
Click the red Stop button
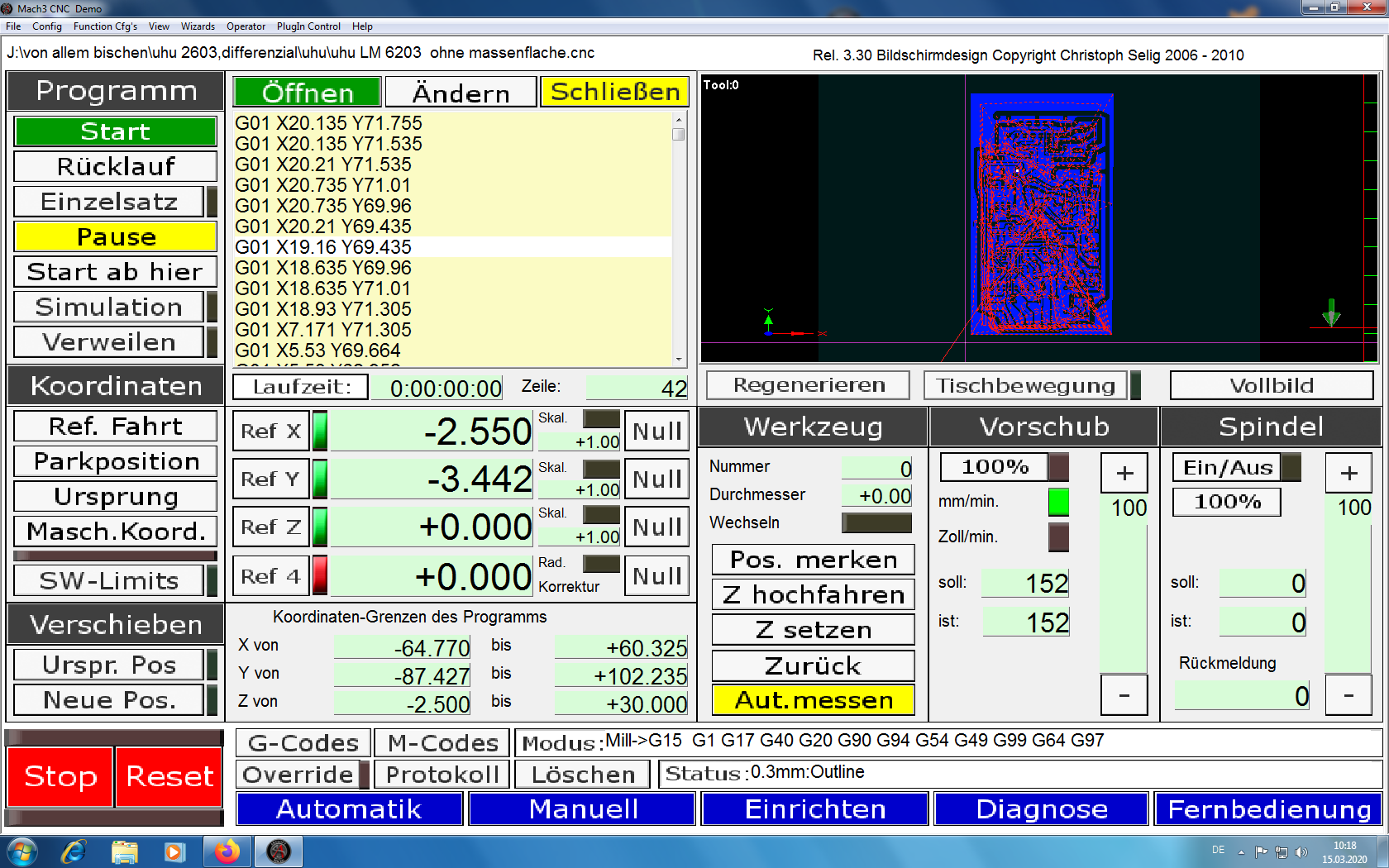coord(60,776)
